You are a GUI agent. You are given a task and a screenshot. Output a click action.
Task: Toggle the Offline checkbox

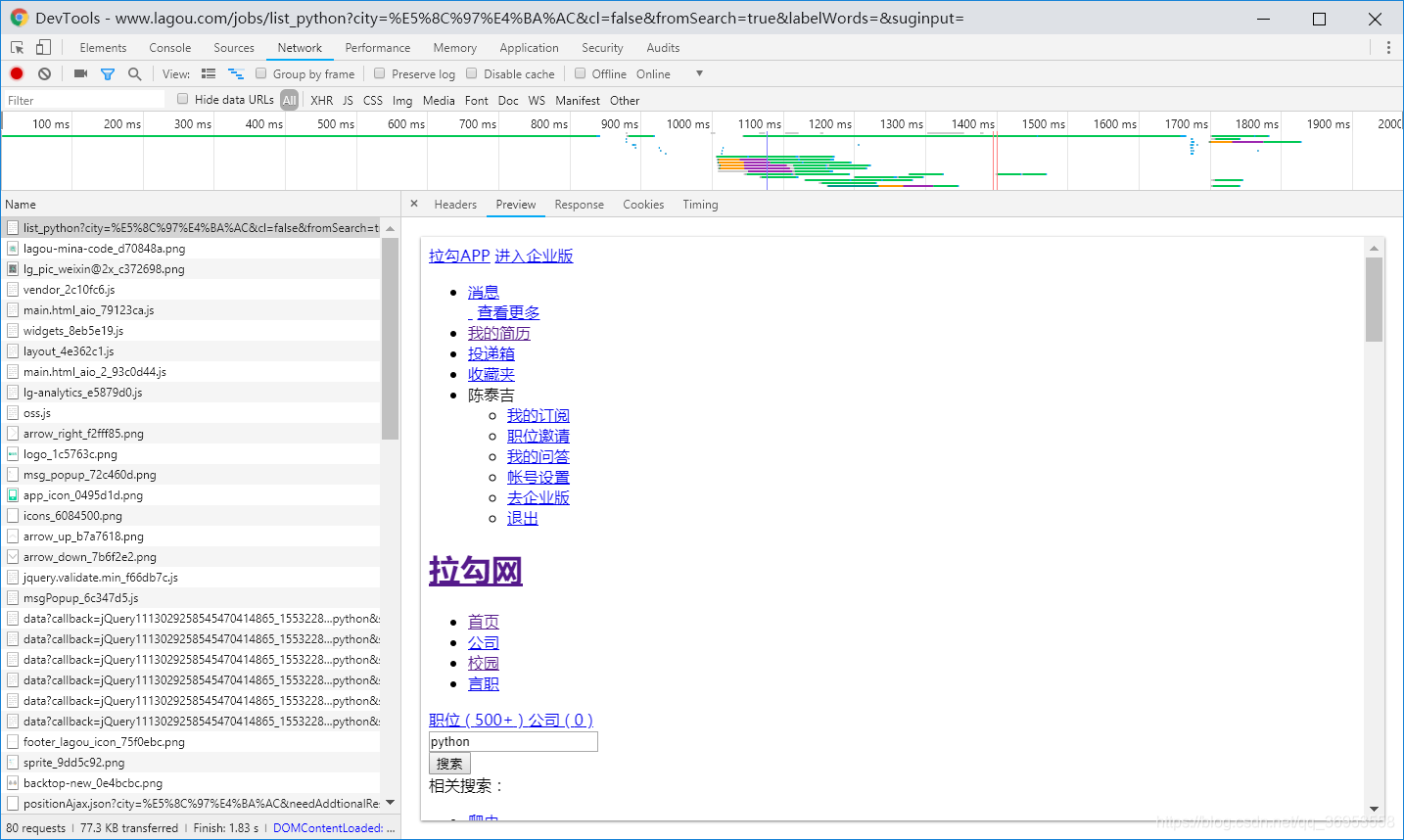[x=581, y=73]
